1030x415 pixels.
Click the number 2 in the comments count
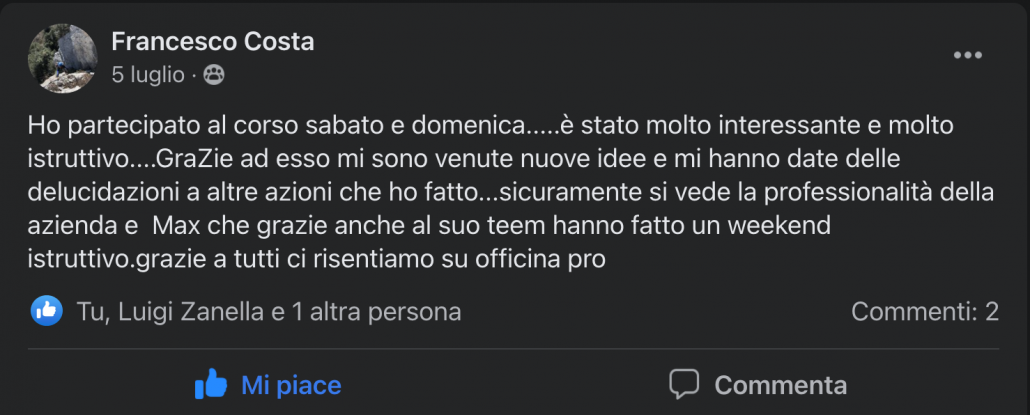[x=991, y=312]
